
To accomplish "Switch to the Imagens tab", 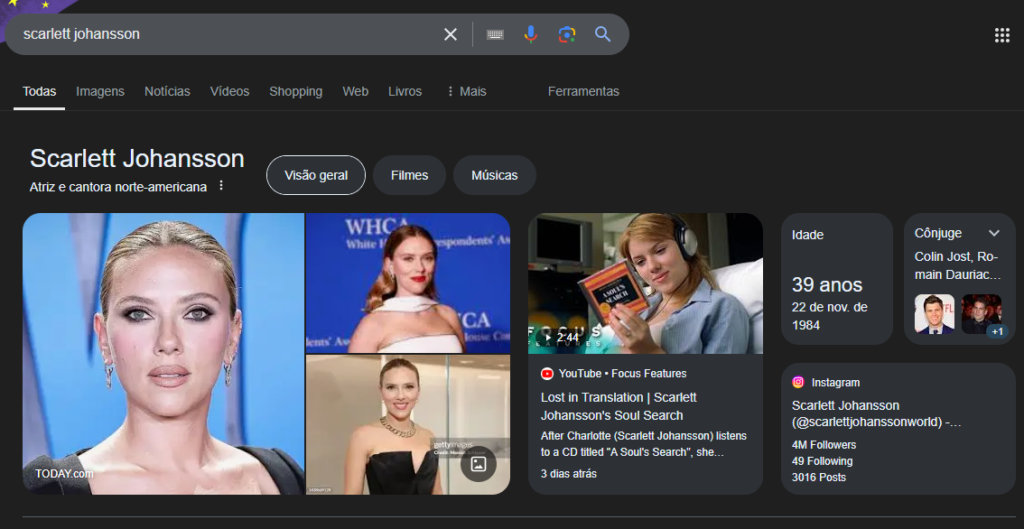I will click(x=100, y=91).
